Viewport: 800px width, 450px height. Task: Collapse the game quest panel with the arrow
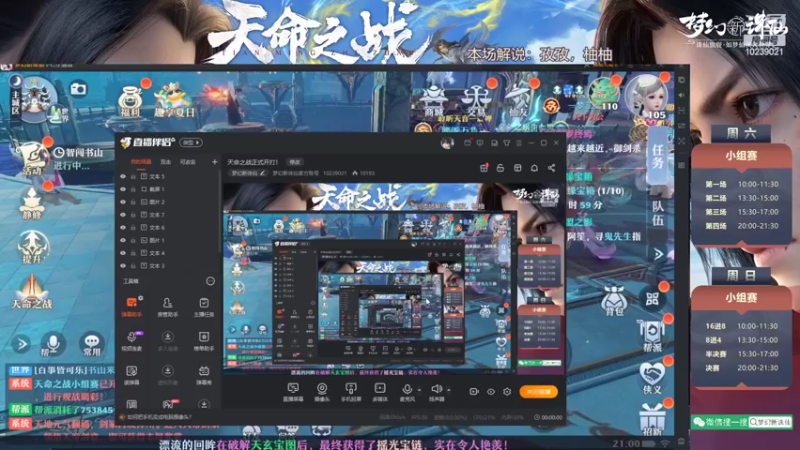point(658,254)
